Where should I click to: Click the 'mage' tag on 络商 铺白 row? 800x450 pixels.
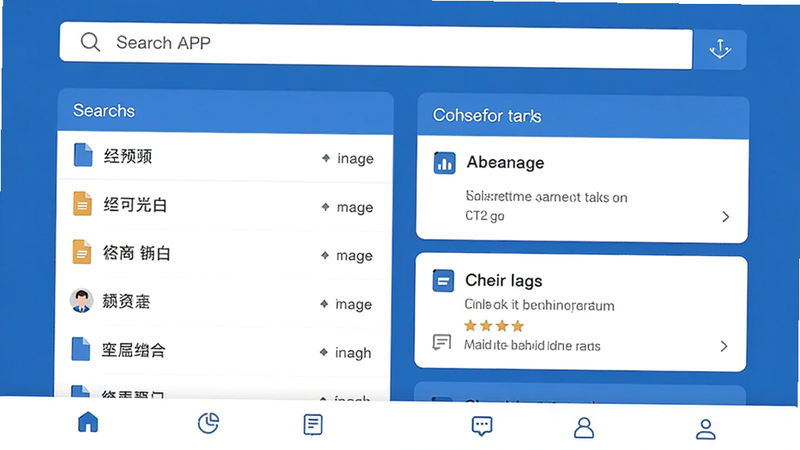(x=354, y=256)
